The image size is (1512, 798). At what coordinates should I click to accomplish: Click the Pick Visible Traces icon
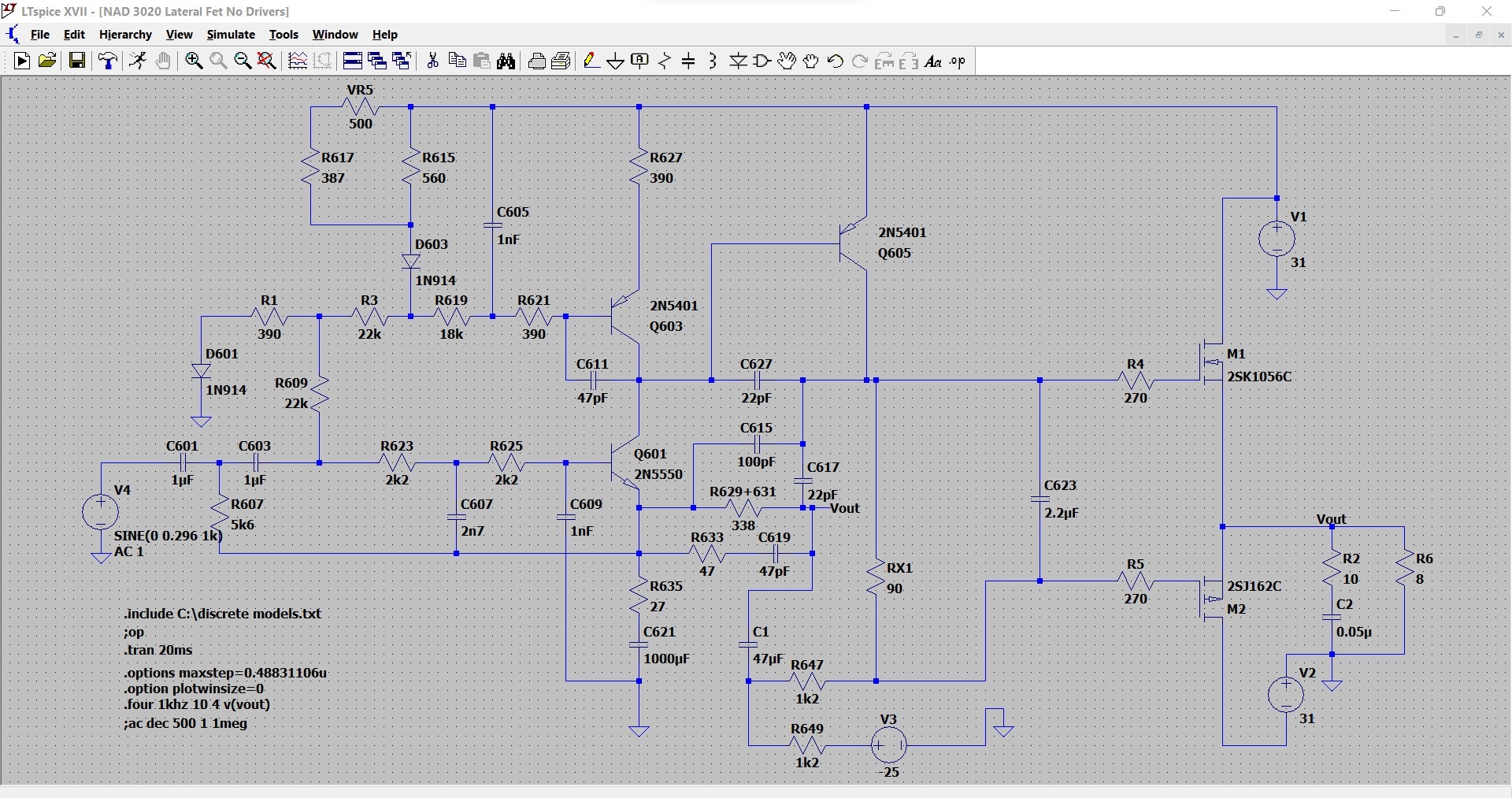point(298,61)
